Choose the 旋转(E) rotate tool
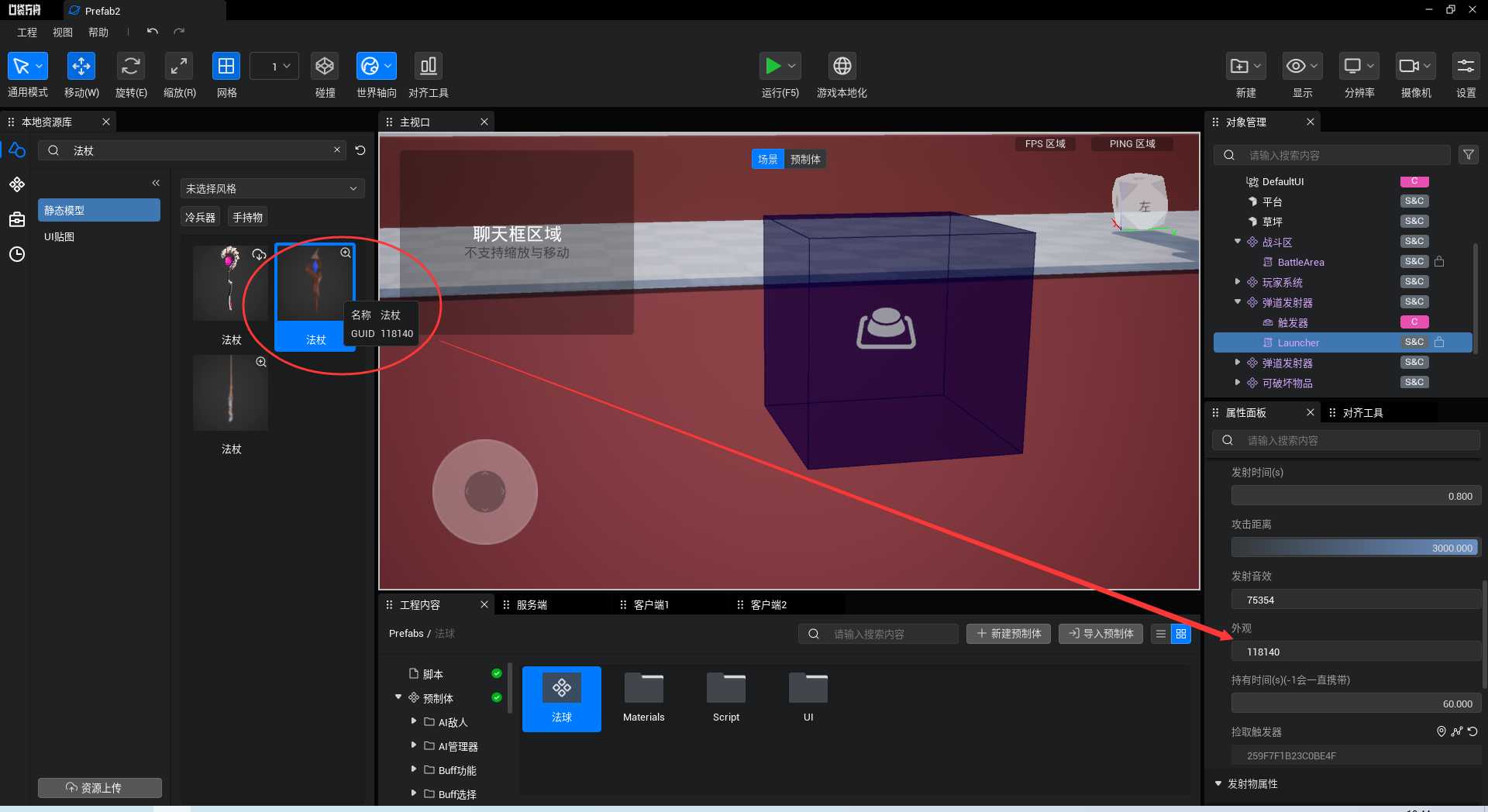 [x=131, y=66]
